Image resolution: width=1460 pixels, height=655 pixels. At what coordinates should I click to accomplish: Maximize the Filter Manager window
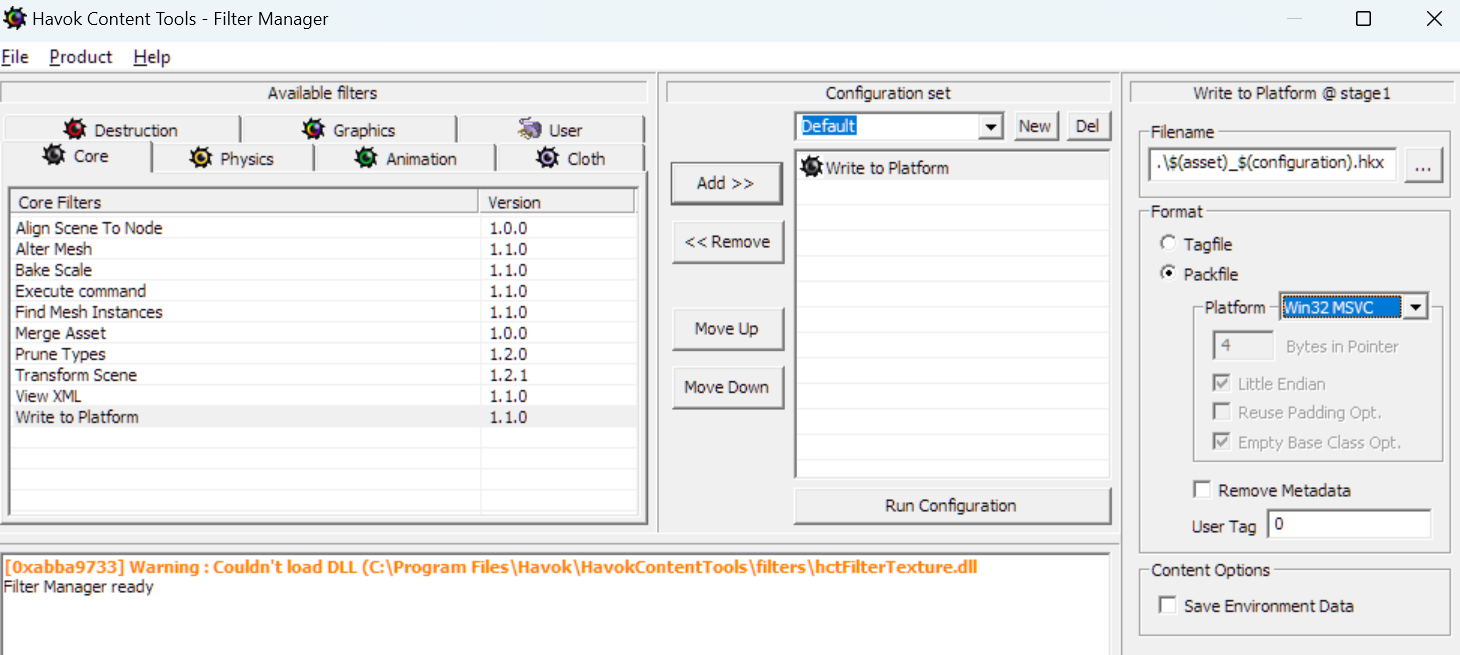1363,19
